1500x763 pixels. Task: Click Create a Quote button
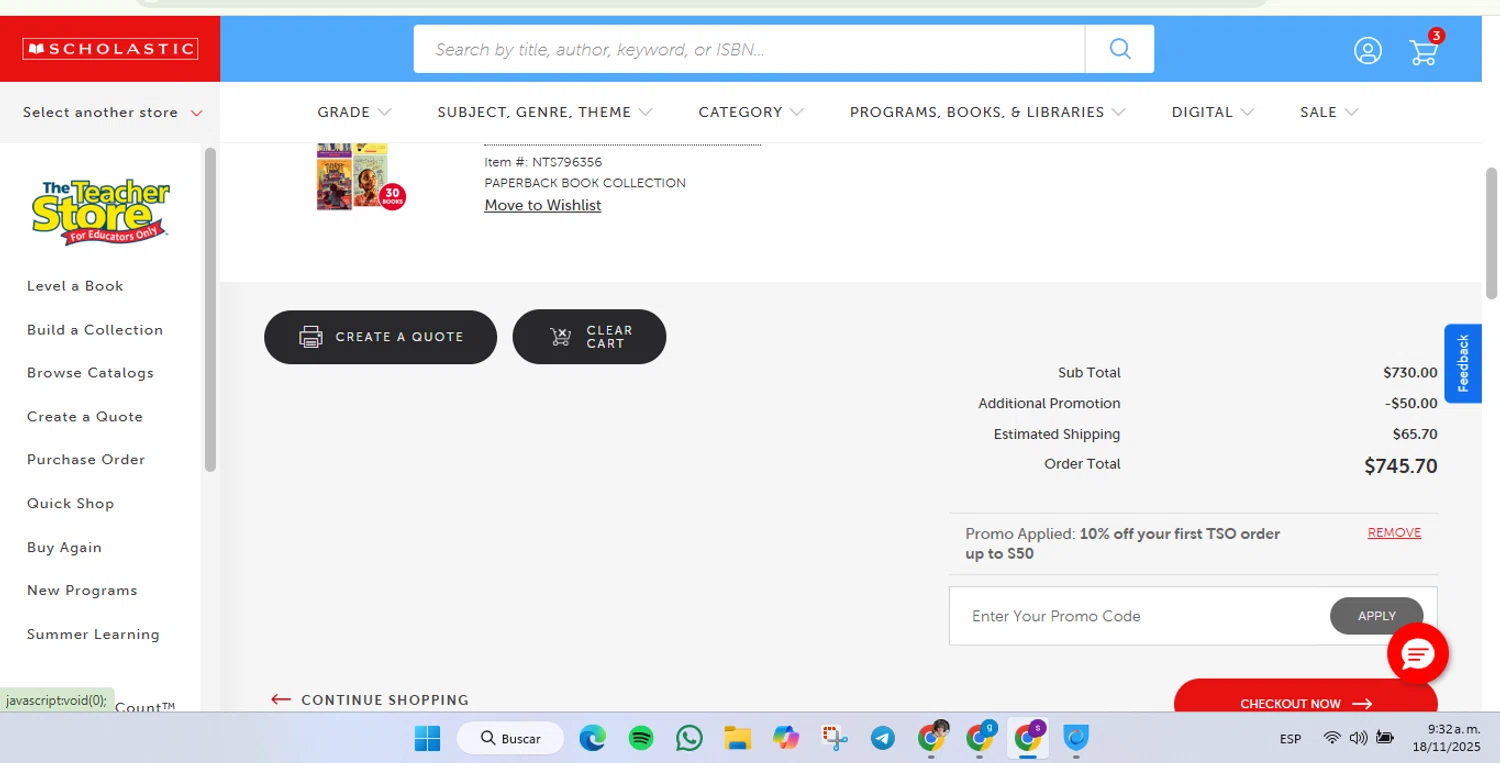[380, 337]
